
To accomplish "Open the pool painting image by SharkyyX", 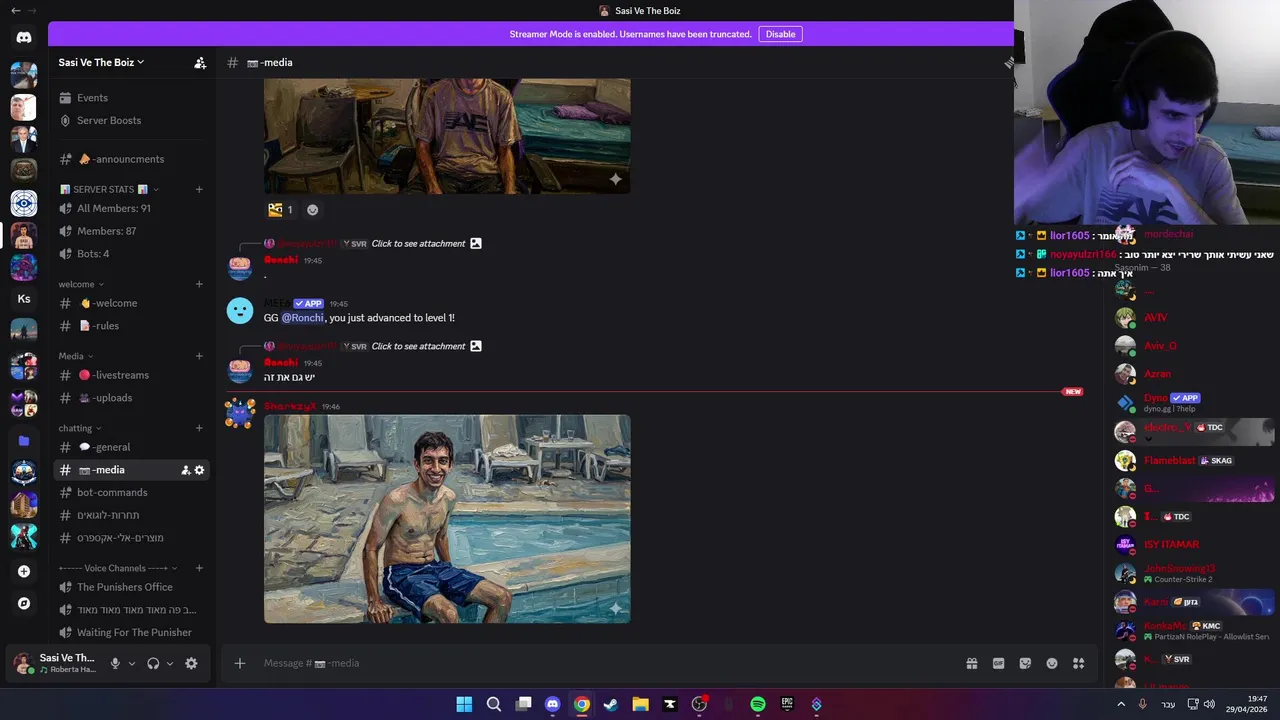I will 447,519.
